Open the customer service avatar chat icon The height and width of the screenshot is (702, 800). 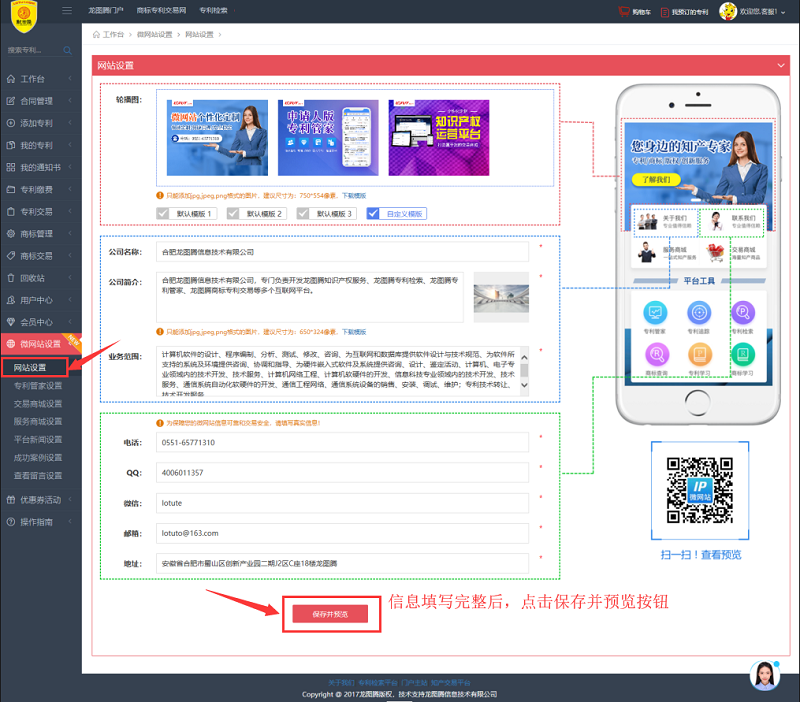(765, 675)
